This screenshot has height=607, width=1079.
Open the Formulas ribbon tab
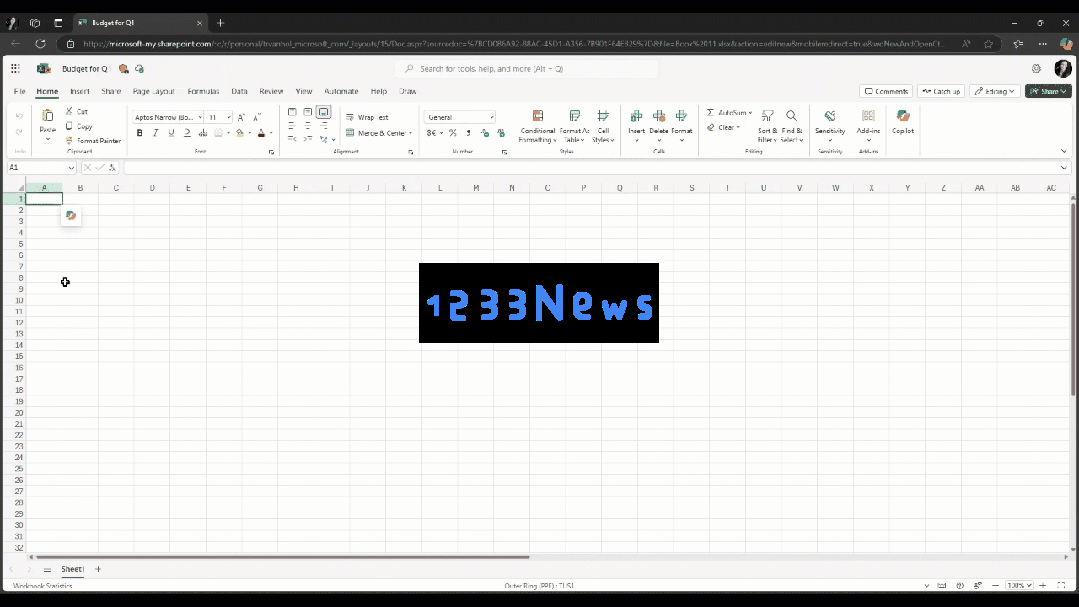[203, 91]
